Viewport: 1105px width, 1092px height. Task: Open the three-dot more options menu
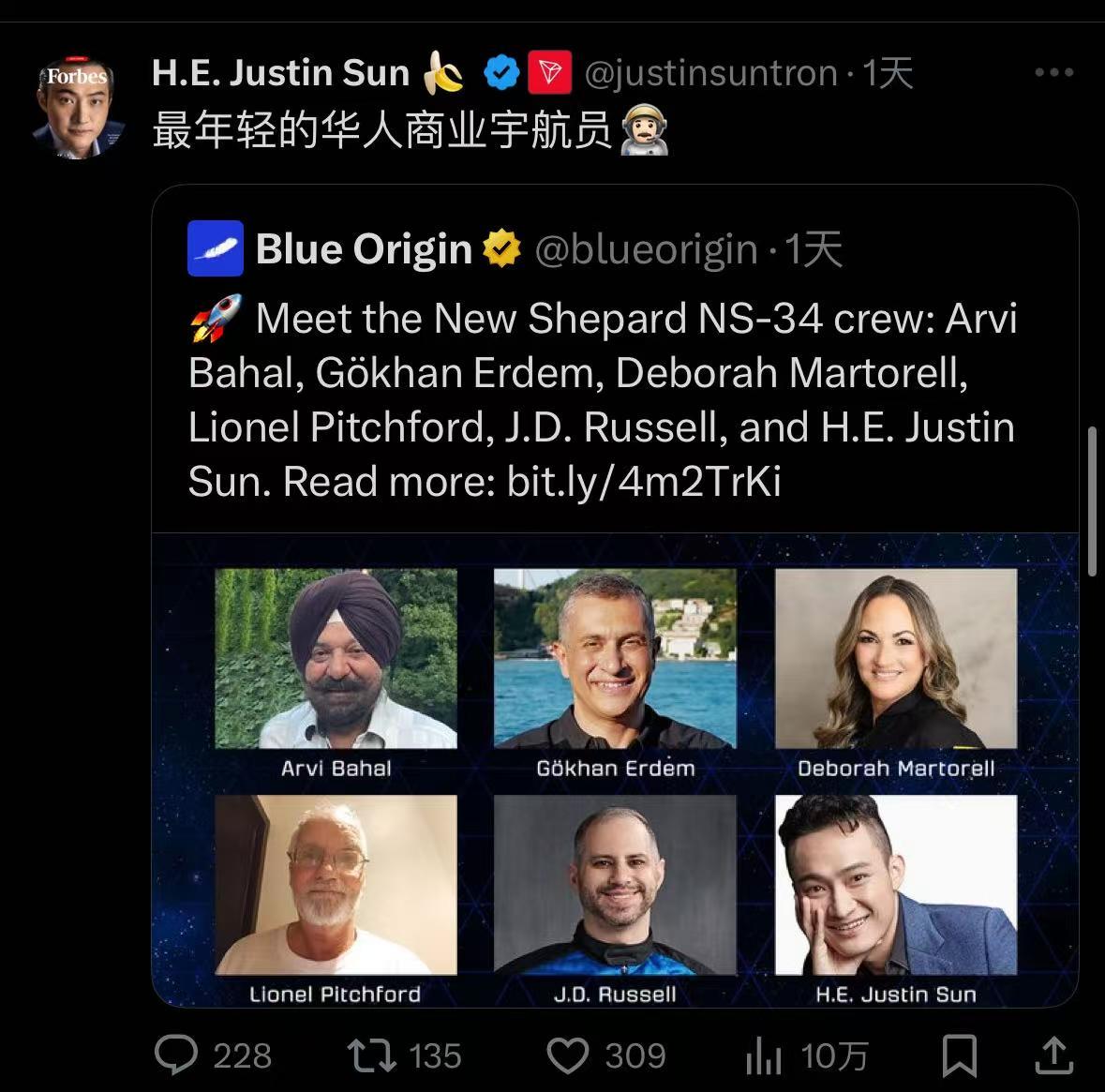(x=1054, y=72)
